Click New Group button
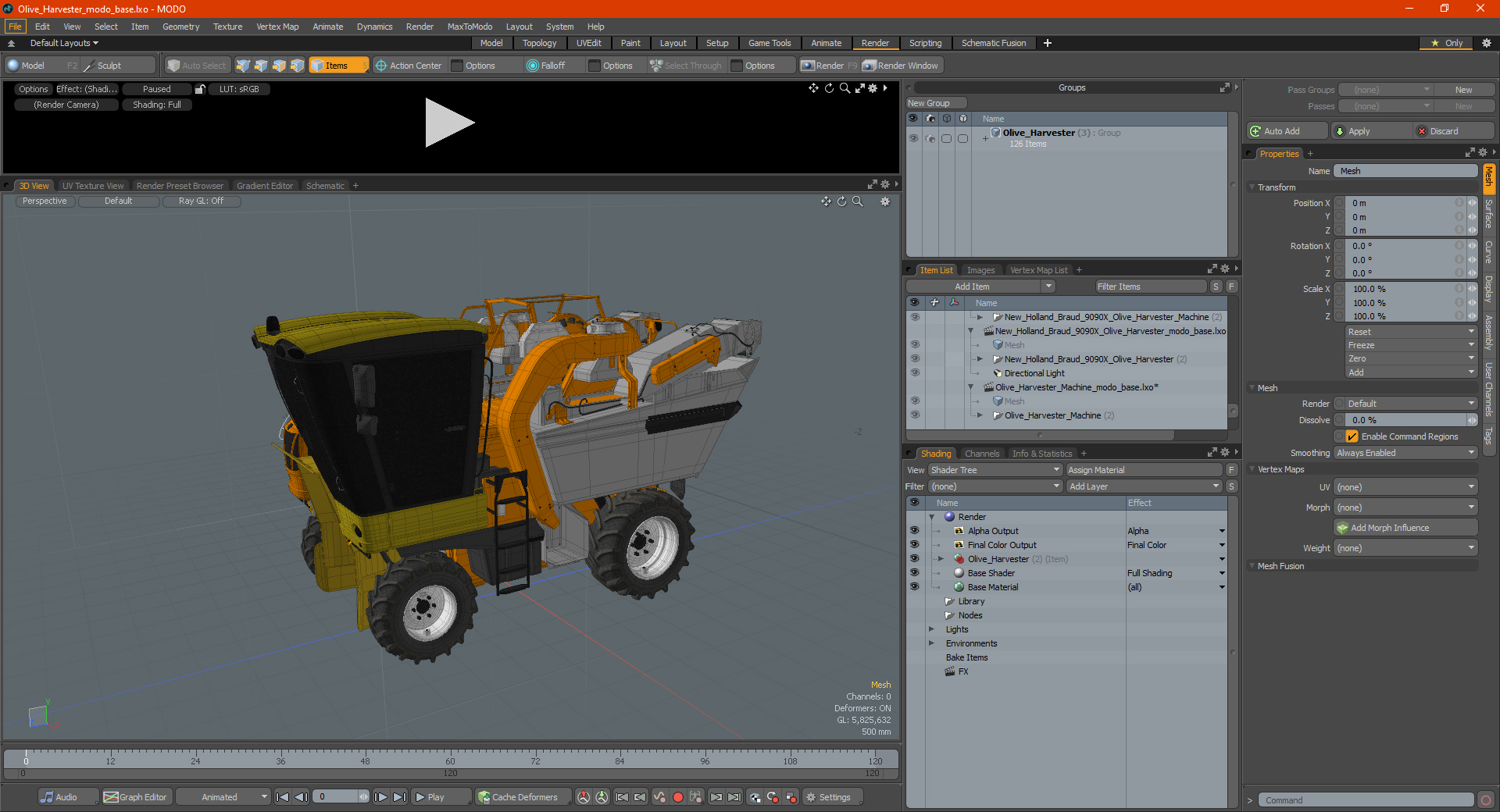The width and height of the screenshot is (1500, 812). 936,103
